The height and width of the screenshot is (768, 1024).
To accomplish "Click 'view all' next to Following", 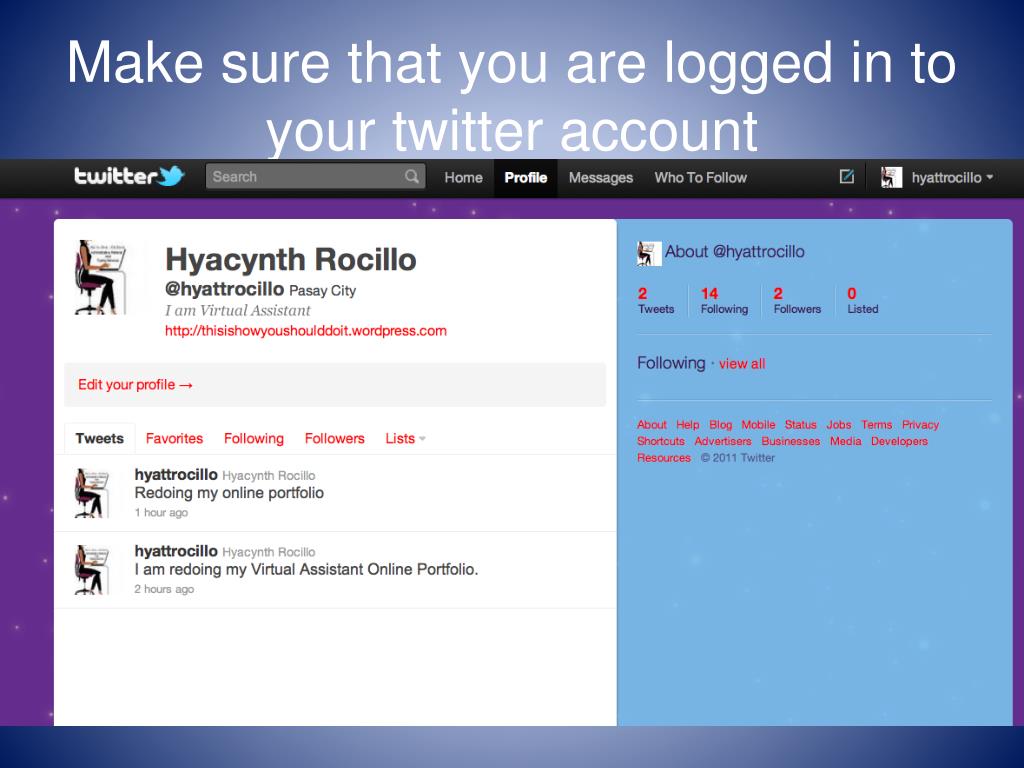I will [x=742, y=364].
